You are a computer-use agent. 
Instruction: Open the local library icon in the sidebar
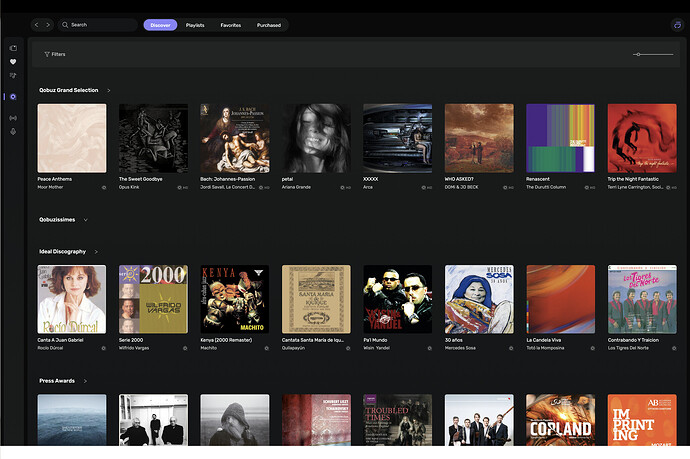tap(13, 48)
